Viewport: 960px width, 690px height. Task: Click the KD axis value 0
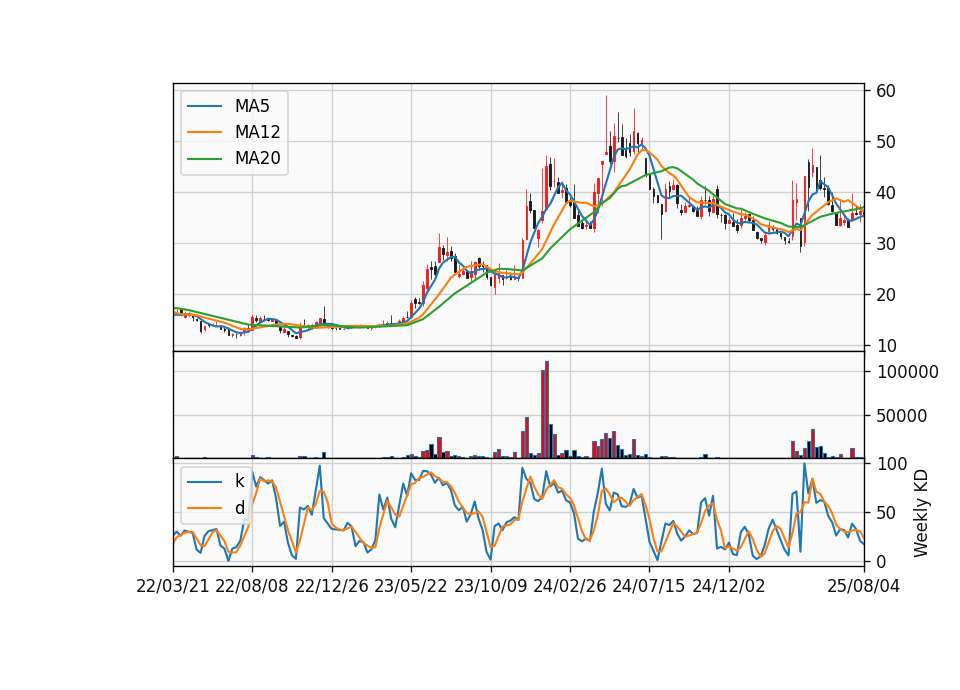point(882,561)
